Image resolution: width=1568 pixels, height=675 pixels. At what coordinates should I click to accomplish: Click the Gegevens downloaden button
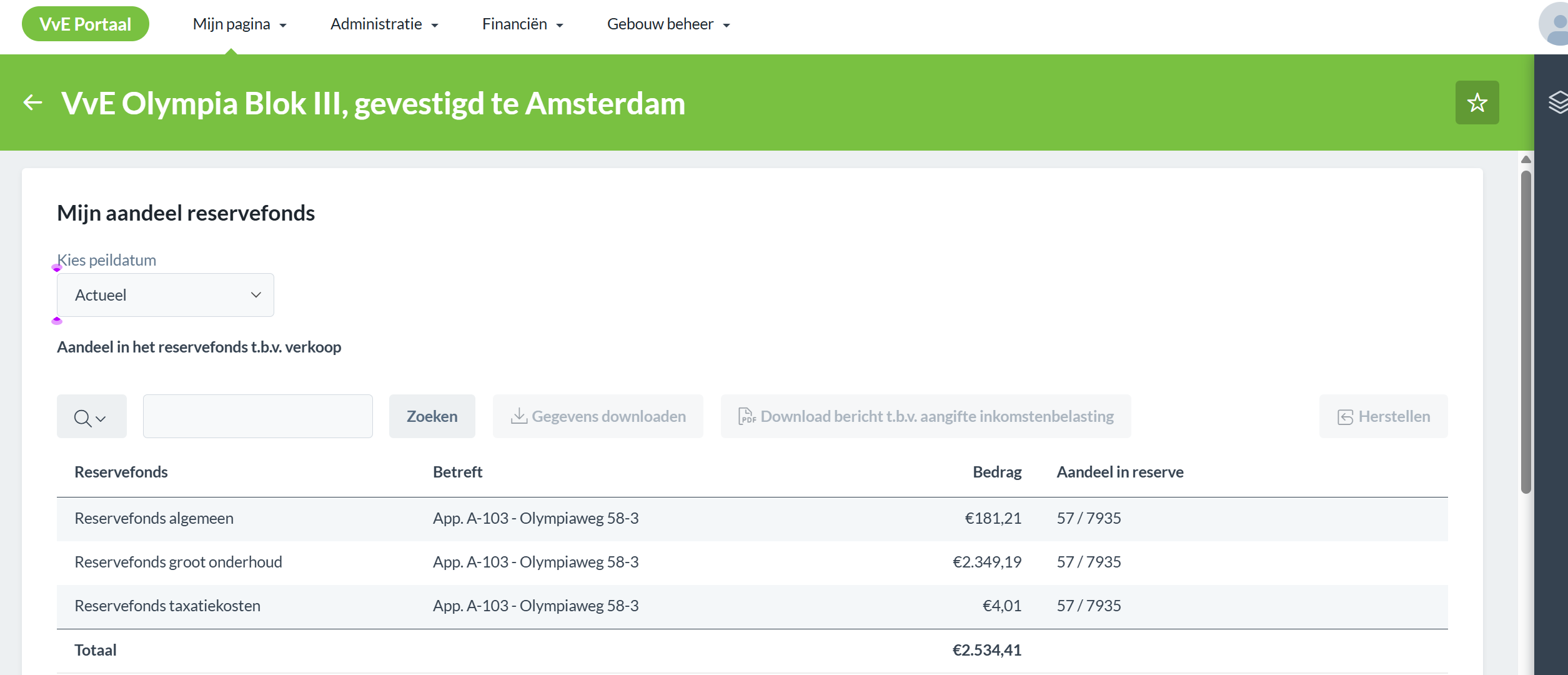click(598, 416)
